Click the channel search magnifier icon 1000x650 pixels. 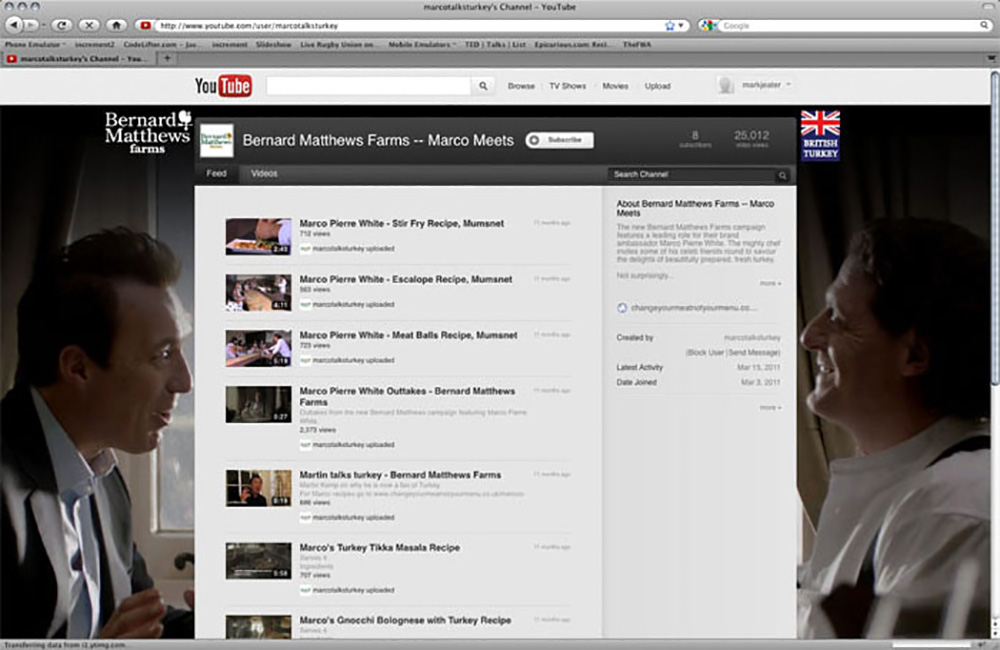[782, 175]
